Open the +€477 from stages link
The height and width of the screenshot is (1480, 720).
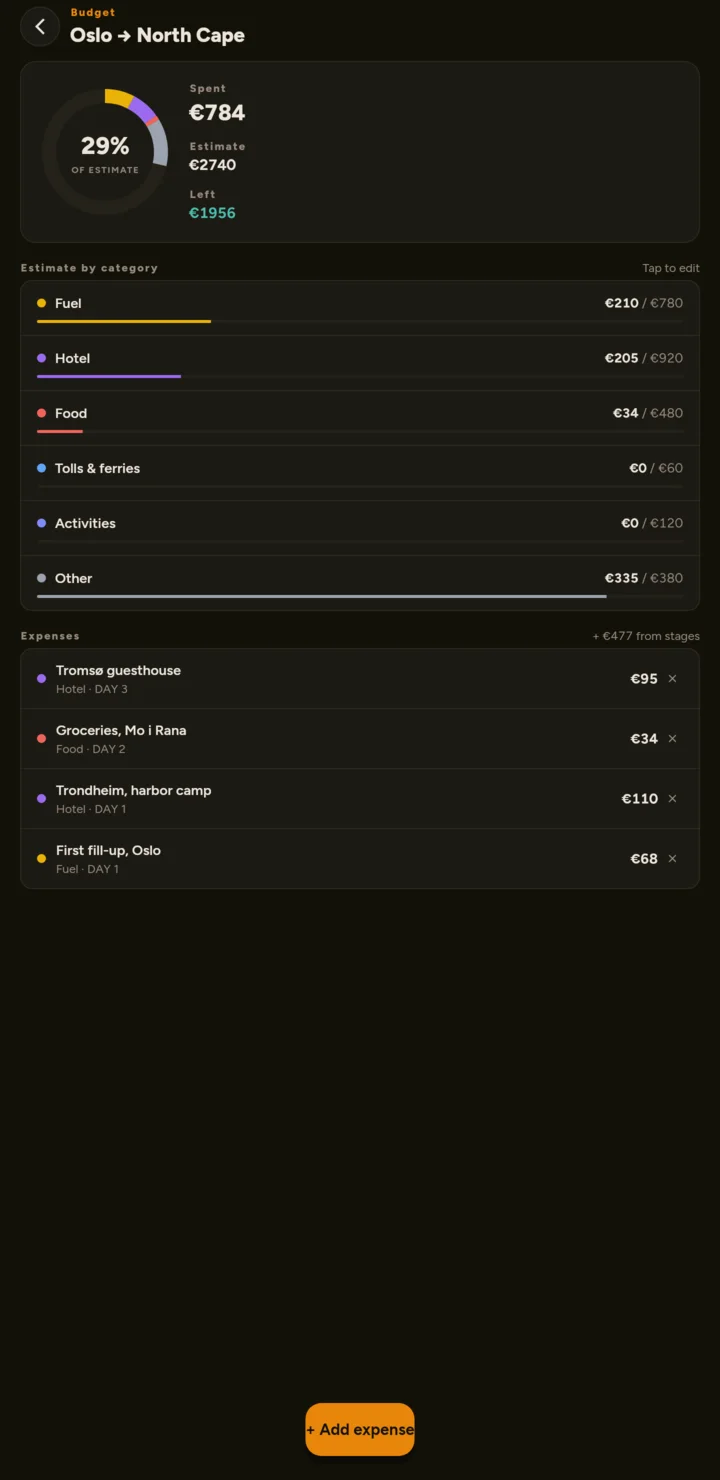pos(646,636)
